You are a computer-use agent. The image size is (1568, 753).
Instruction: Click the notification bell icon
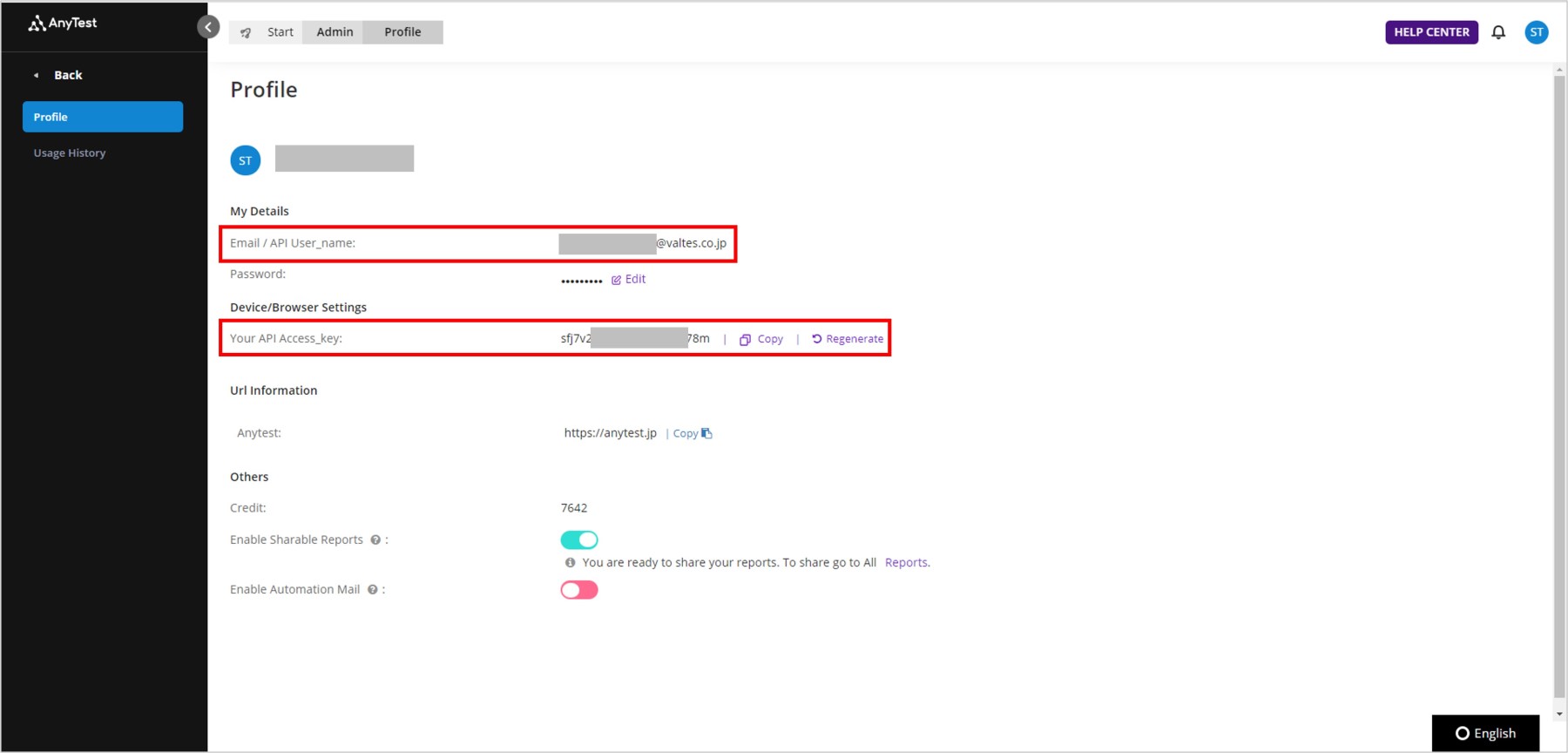(1498, 32)
